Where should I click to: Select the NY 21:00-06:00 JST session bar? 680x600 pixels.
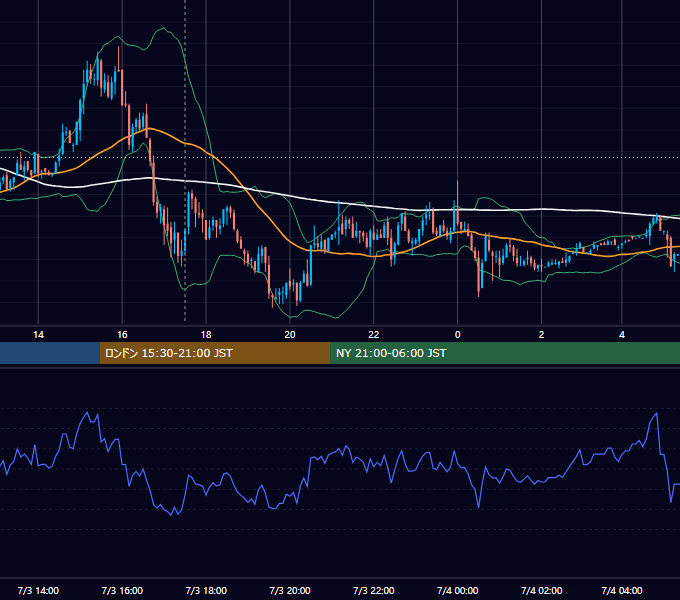click(505, 353)
